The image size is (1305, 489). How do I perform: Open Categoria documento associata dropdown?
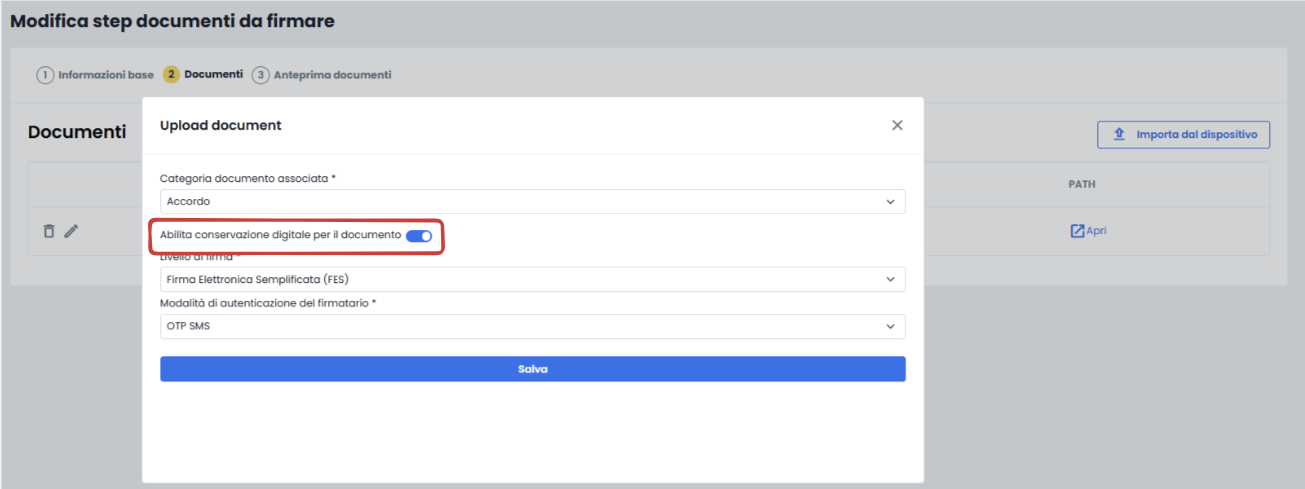[533, 202]
